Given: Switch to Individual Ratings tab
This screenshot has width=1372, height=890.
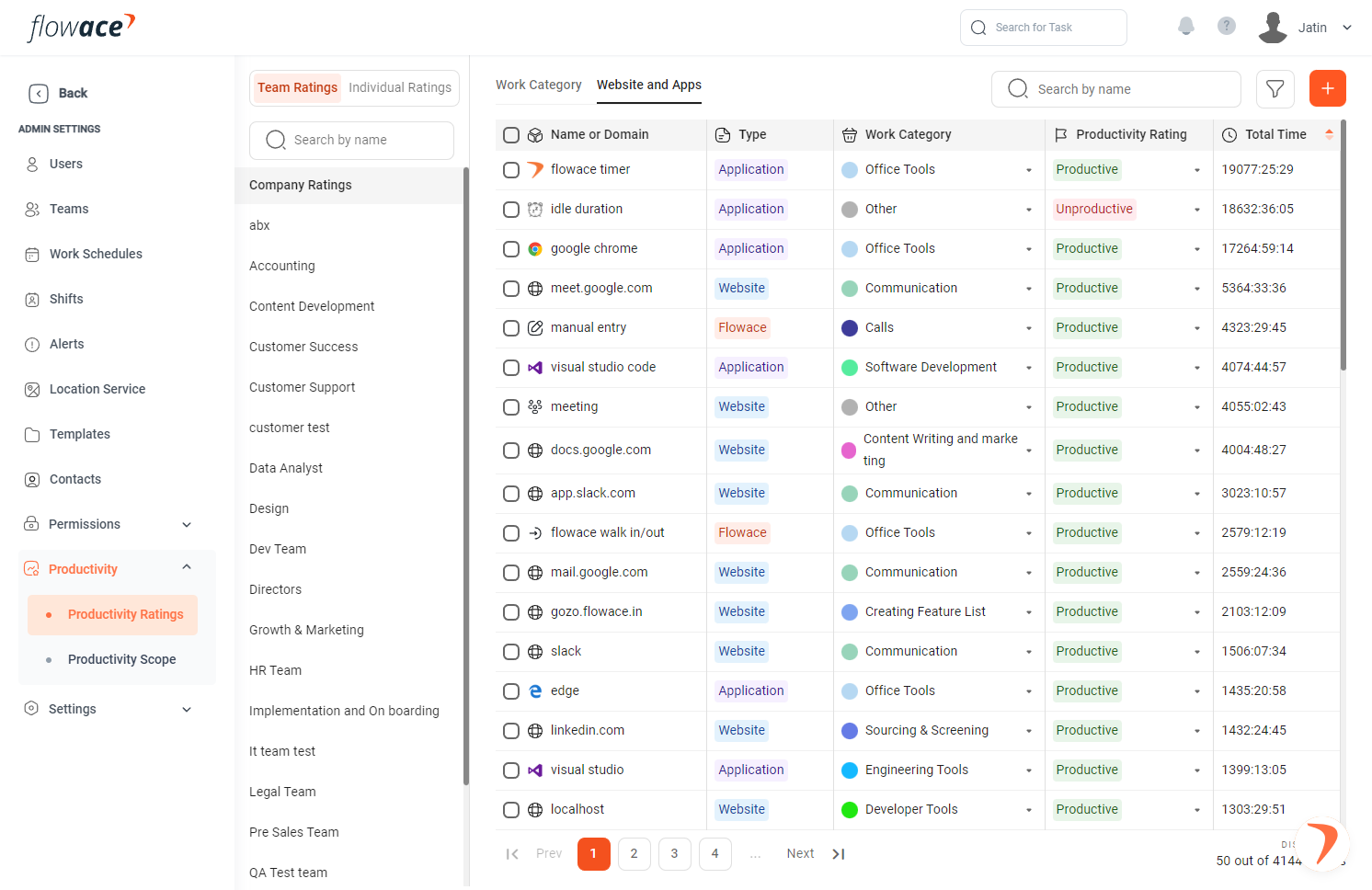Looking at the screenshot, I should tap(400, 87).
